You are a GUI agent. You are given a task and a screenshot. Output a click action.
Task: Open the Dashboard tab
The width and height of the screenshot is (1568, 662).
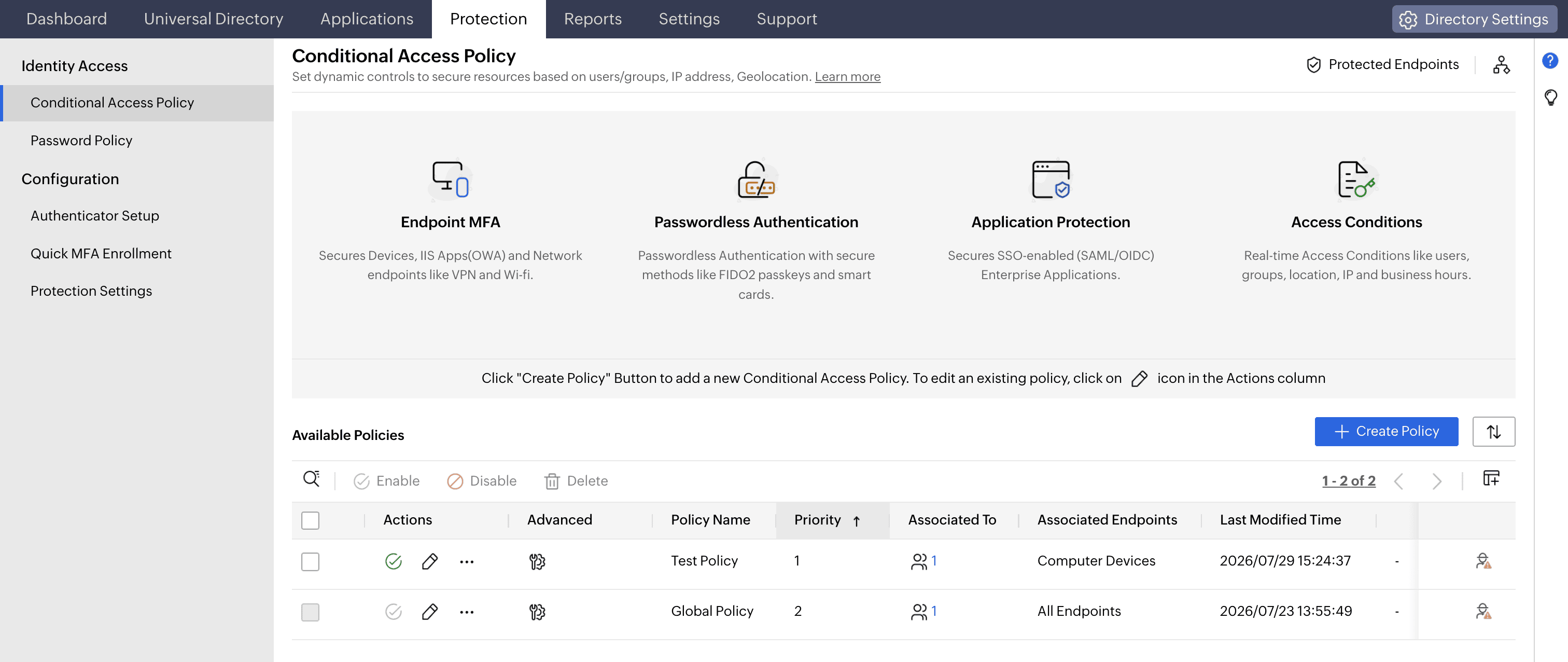[66, 19]
